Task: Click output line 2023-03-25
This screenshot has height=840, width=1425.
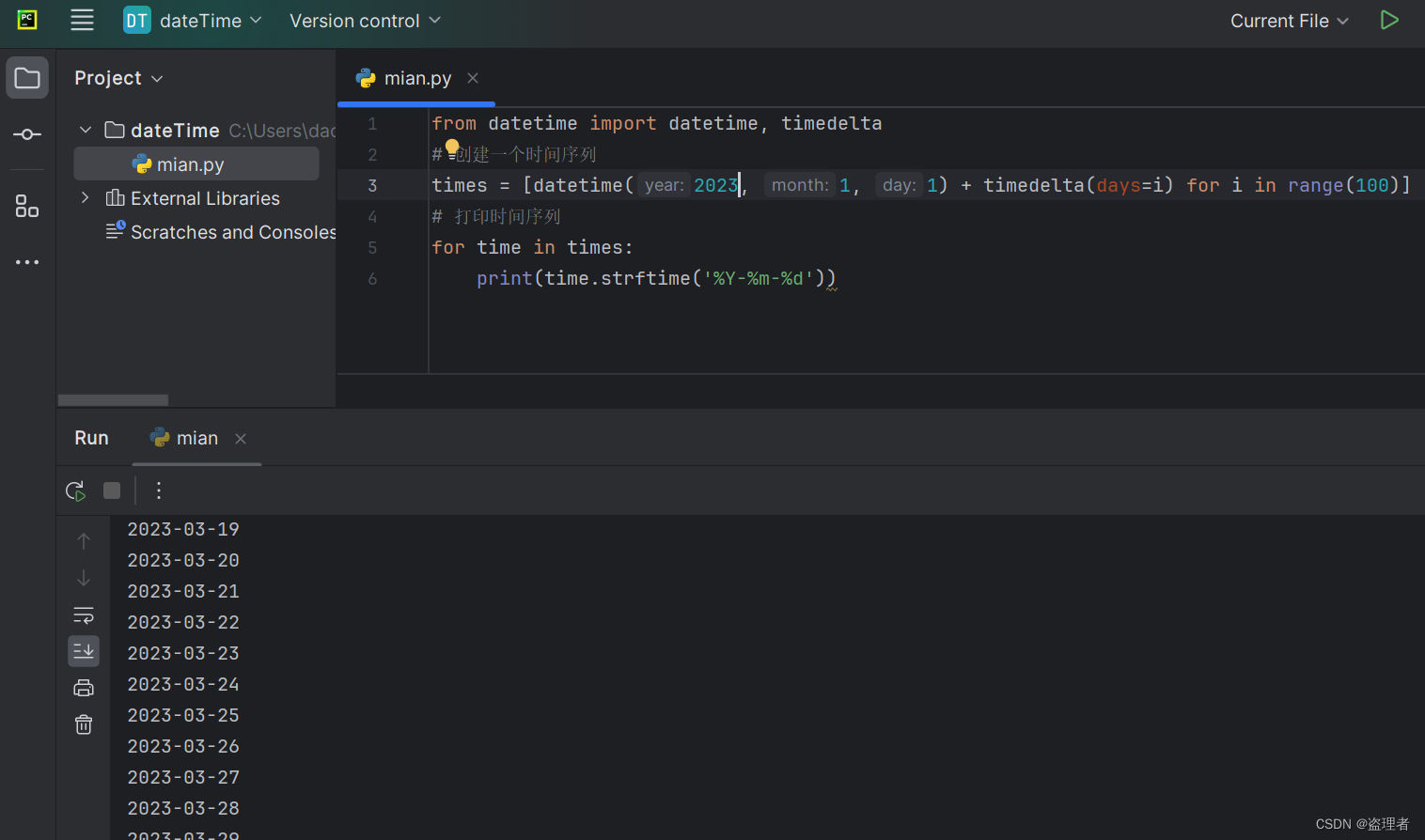Action: pyautogui.click(x=183, y=715)
